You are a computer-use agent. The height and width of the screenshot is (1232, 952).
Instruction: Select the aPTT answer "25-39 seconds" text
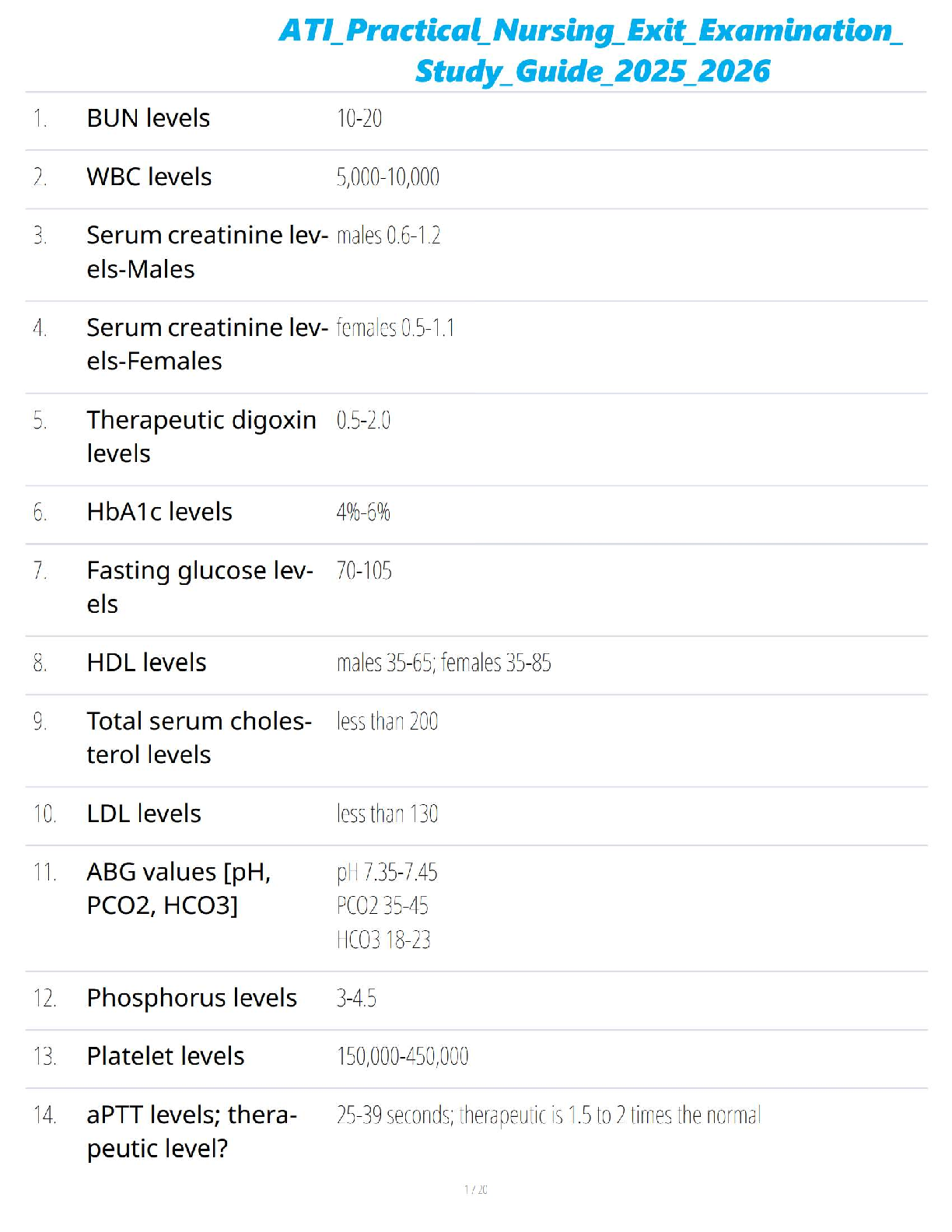394,1115
